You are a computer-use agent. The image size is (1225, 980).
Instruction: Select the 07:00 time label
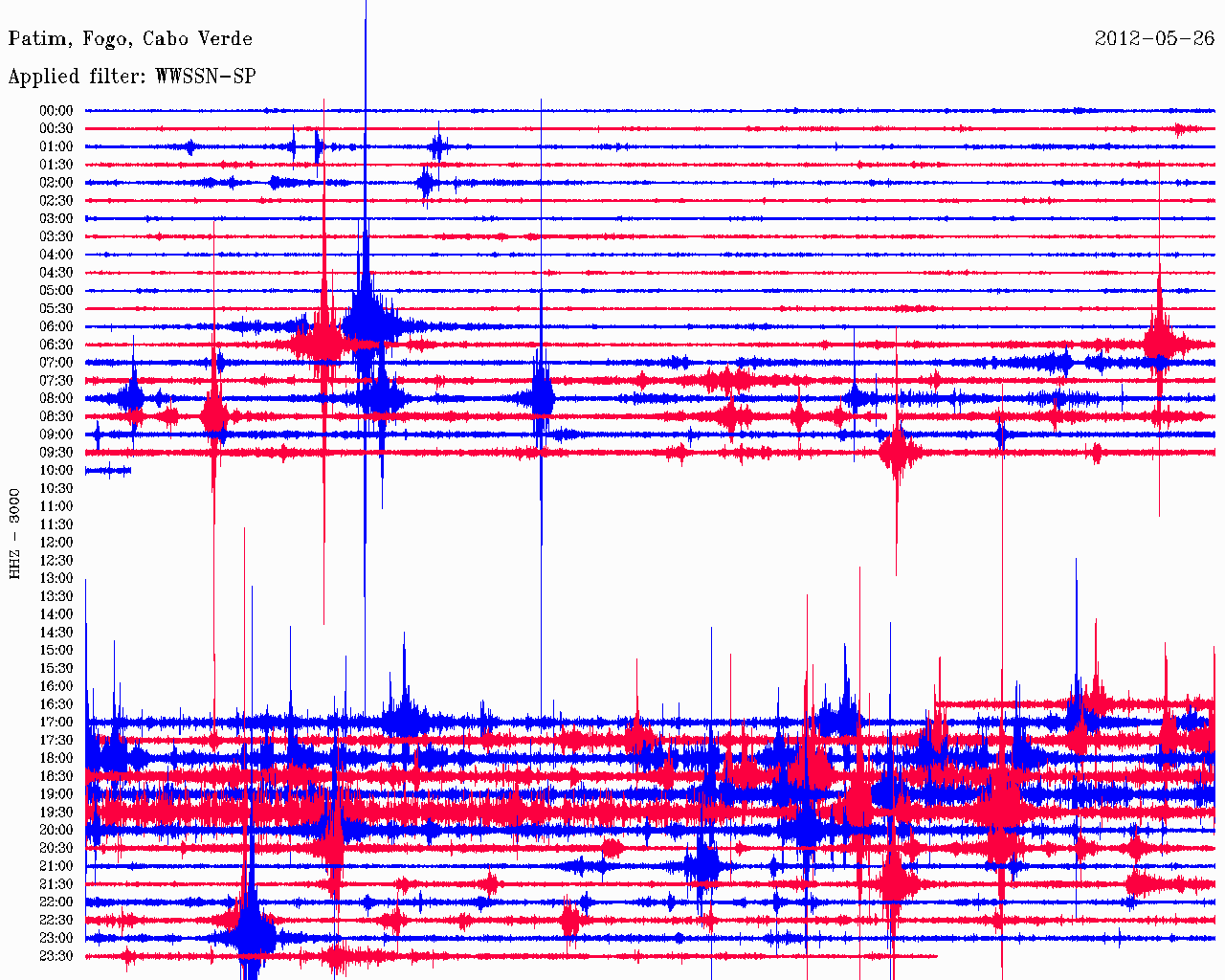[56, 363]
